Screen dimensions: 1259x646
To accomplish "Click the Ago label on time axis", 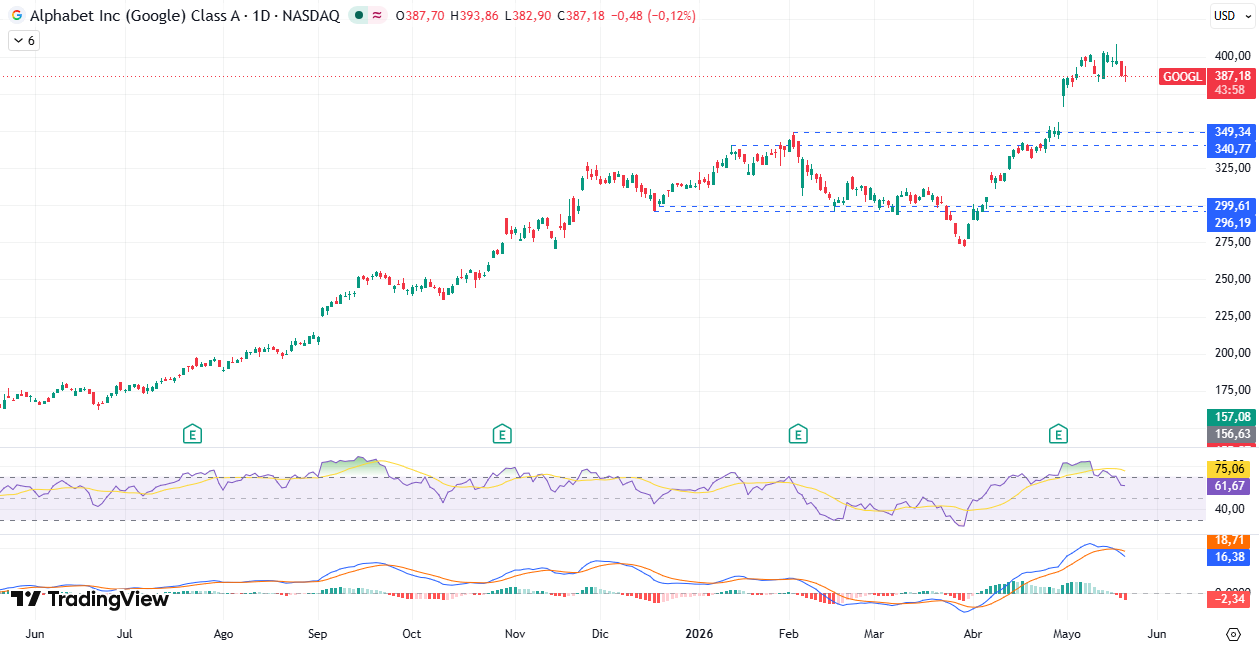I will coord(223,634).
